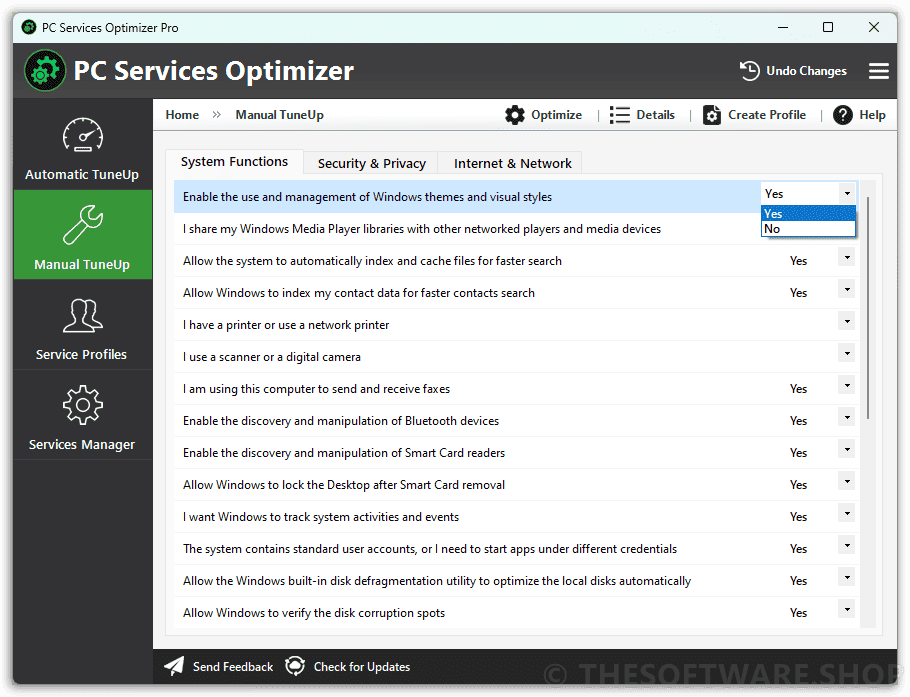Open dropdown for contact data indexing
The height and width of the screenshot is (697, 910).
pos(847,289)
